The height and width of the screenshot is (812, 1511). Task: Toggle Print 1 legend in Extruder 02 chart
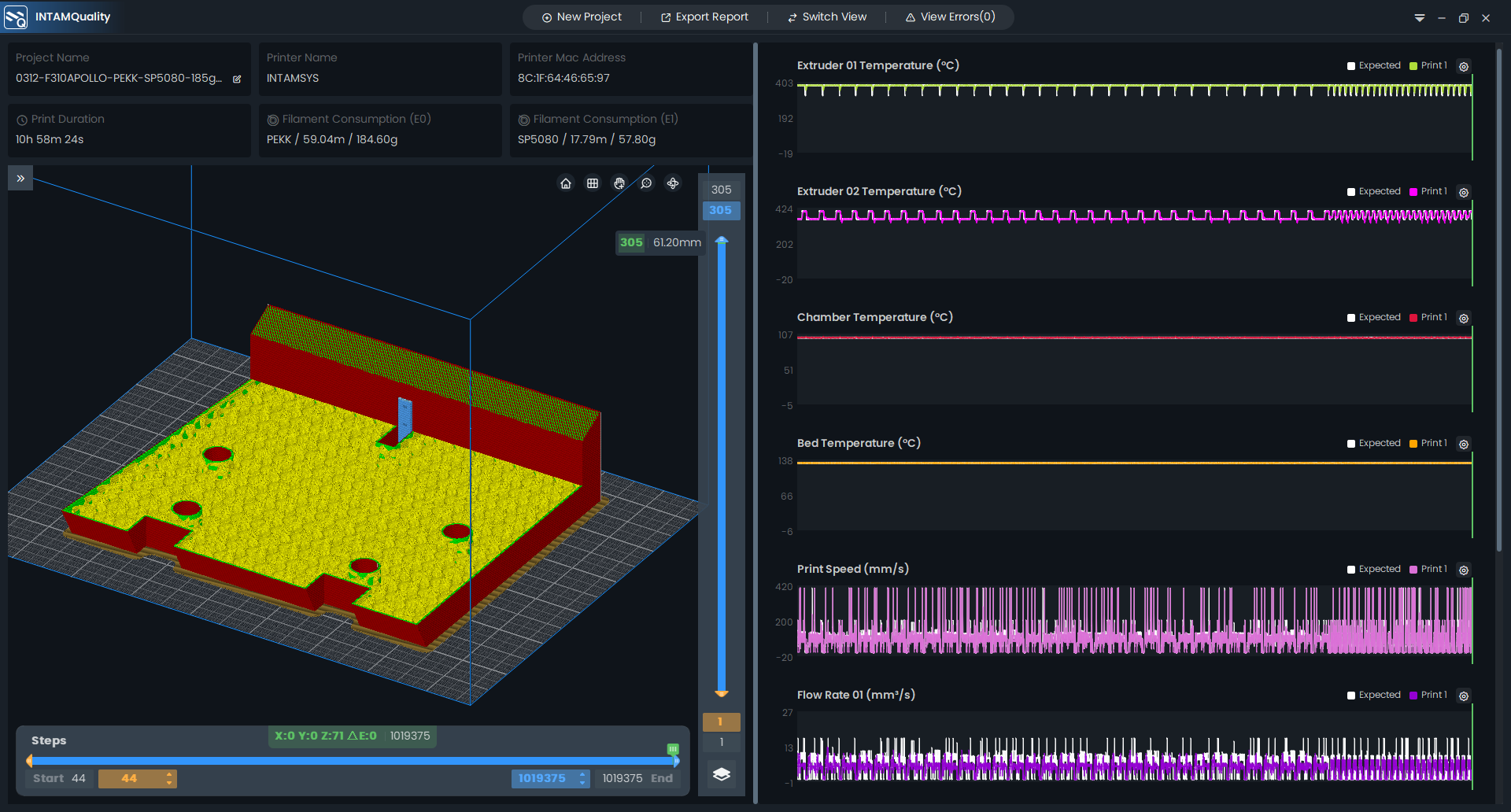click(1428, 191)
